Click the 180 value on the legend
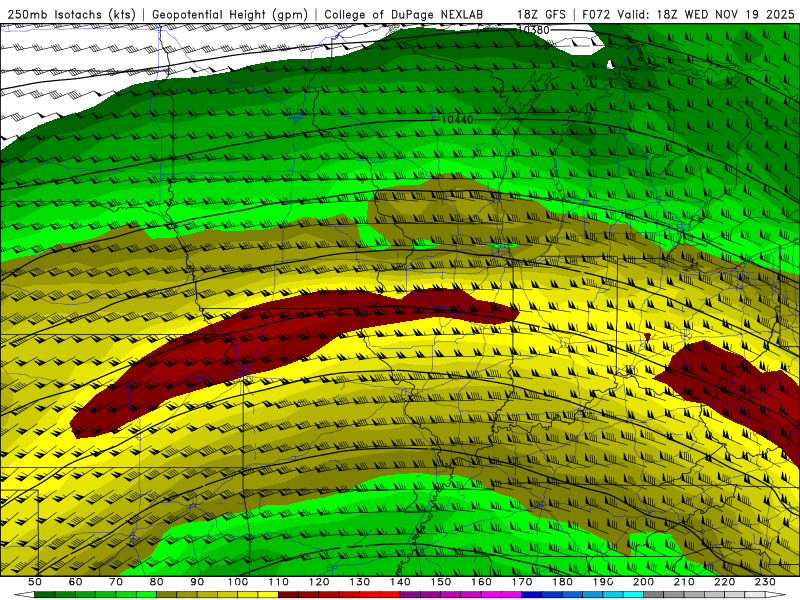800x600 pixels. [563, 582]
